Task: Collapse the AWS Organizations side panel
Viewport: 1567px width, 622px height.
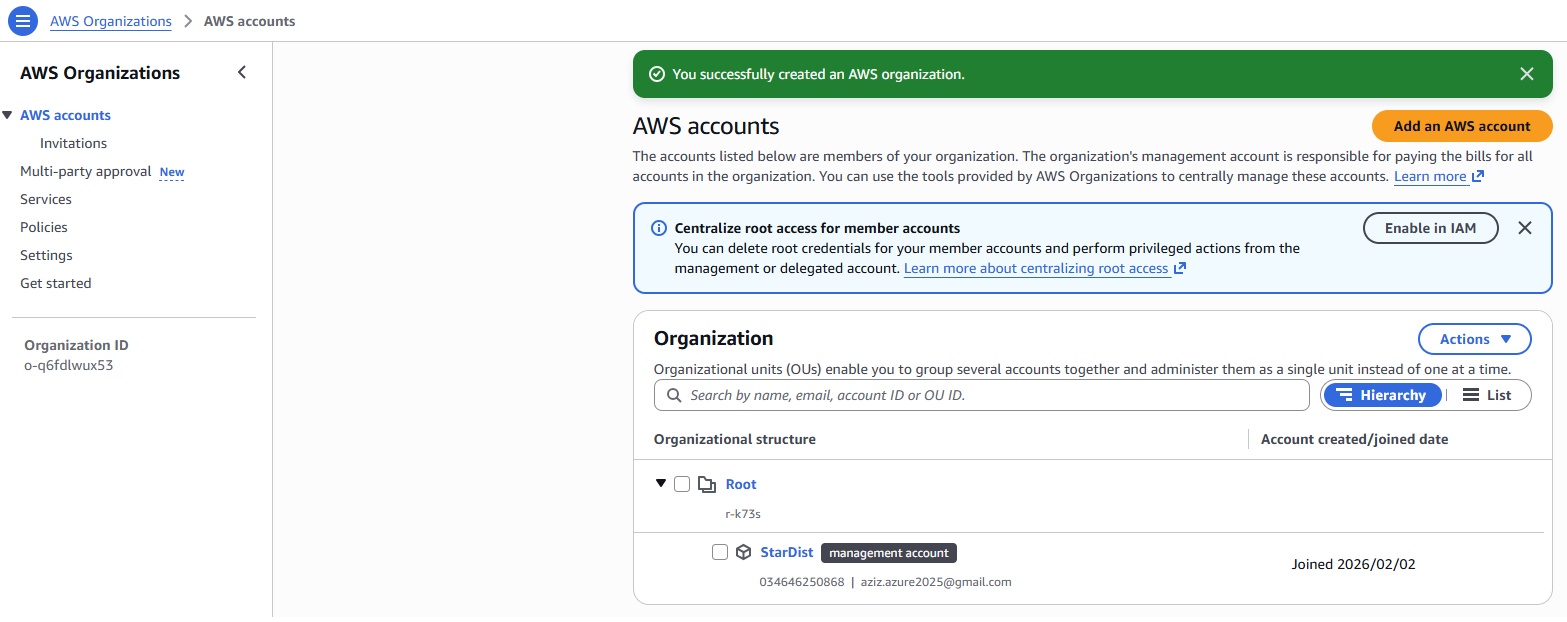Action: point(241,72)
